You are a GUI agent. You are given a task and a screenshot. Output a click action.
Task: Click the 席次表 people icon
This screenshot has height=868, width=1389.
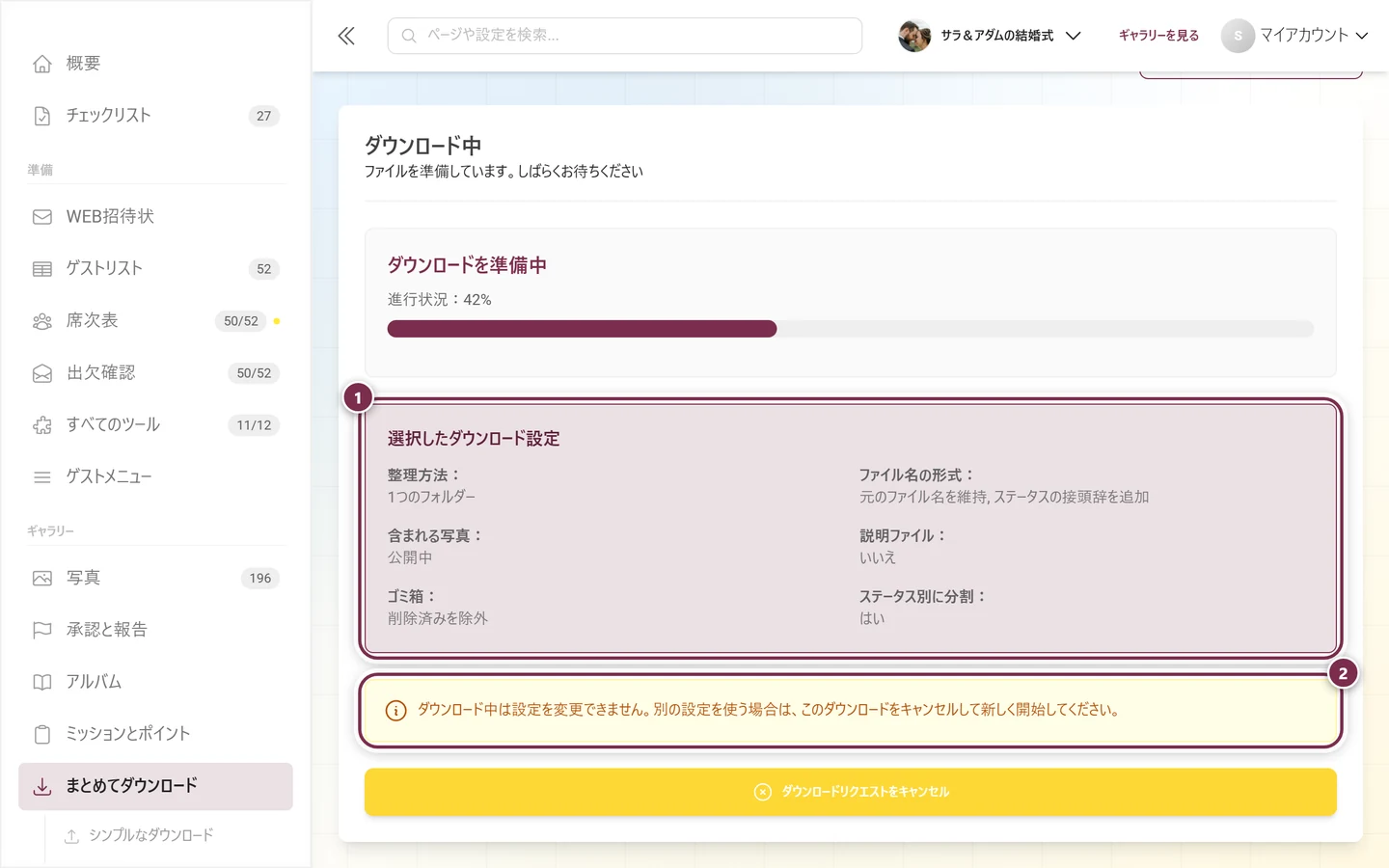click(41, 321)
